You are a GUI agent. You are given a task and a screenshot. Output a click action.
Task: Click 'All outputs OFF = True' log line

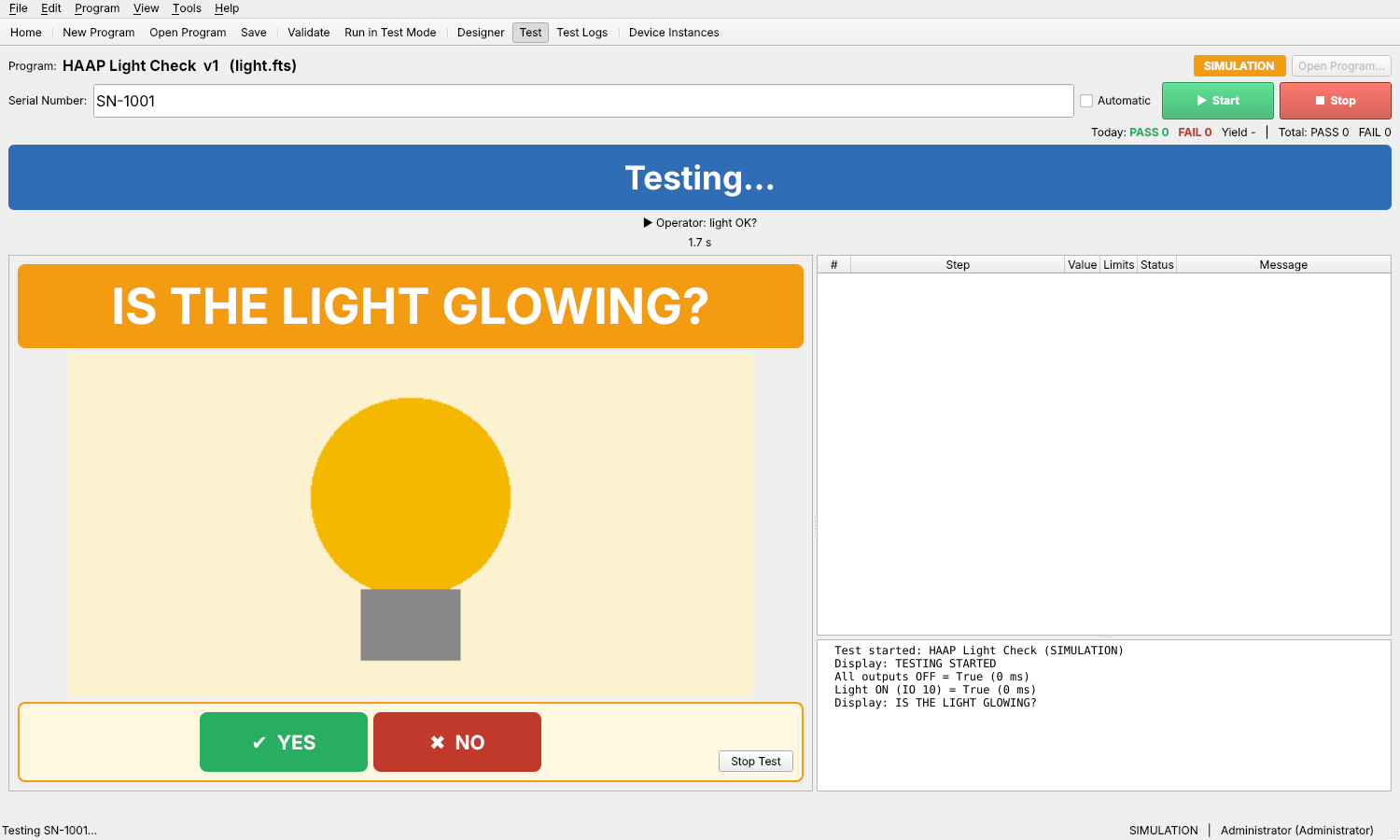[x=931, y=677]
